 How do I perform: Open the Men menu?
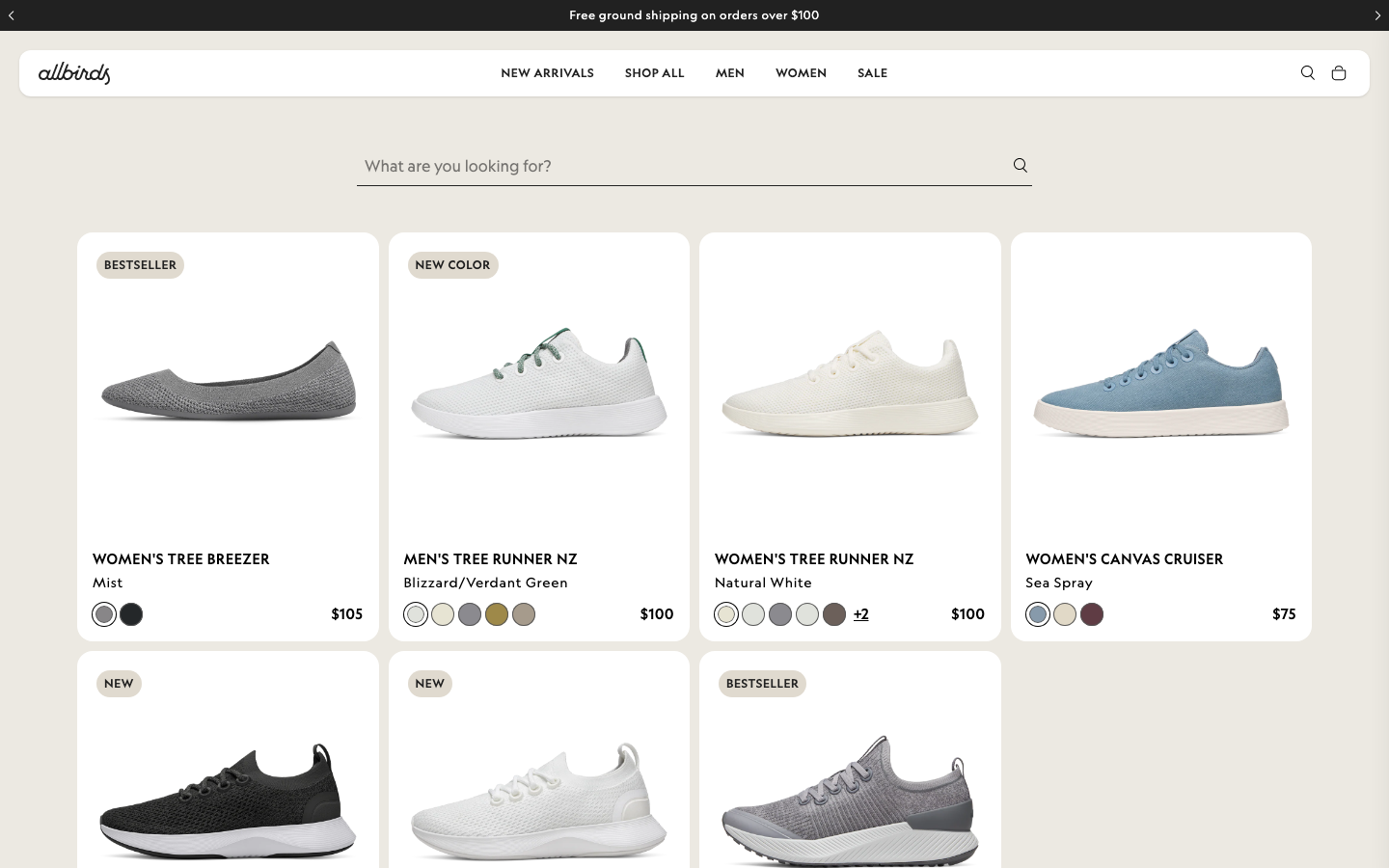tap(729, 73)
